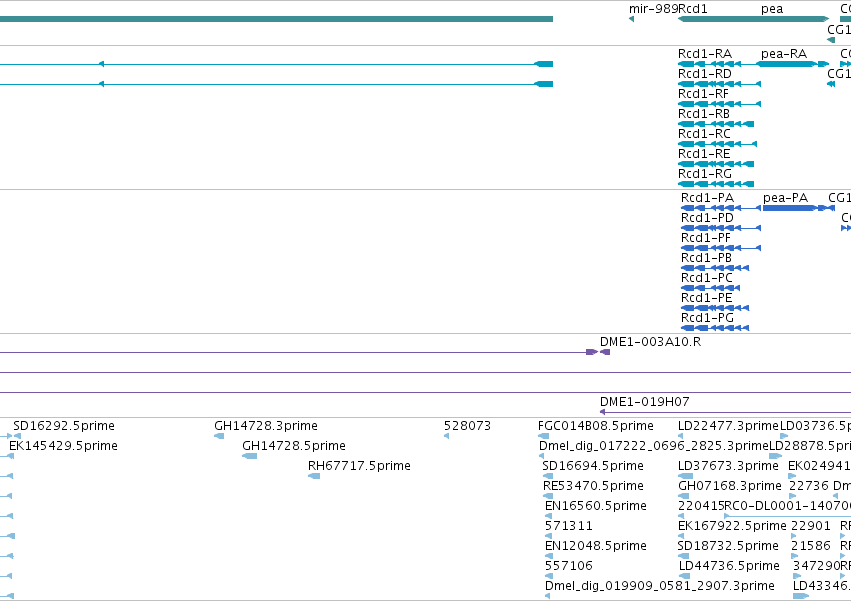Click the SD16694.5prime EST
The height and width of the screenshot is (601, 851).
click(x=548, y=476)
